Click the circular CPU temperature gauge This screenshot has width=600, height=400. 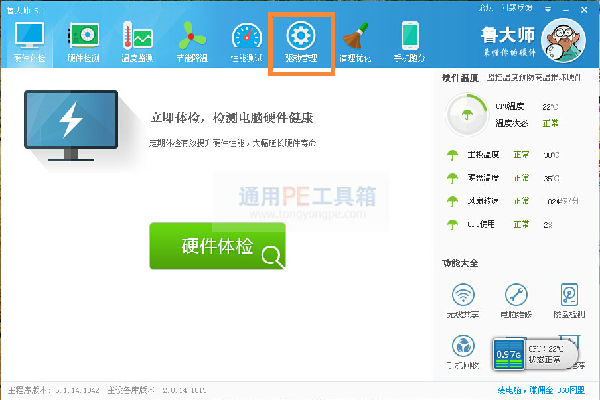click(467, 114)
